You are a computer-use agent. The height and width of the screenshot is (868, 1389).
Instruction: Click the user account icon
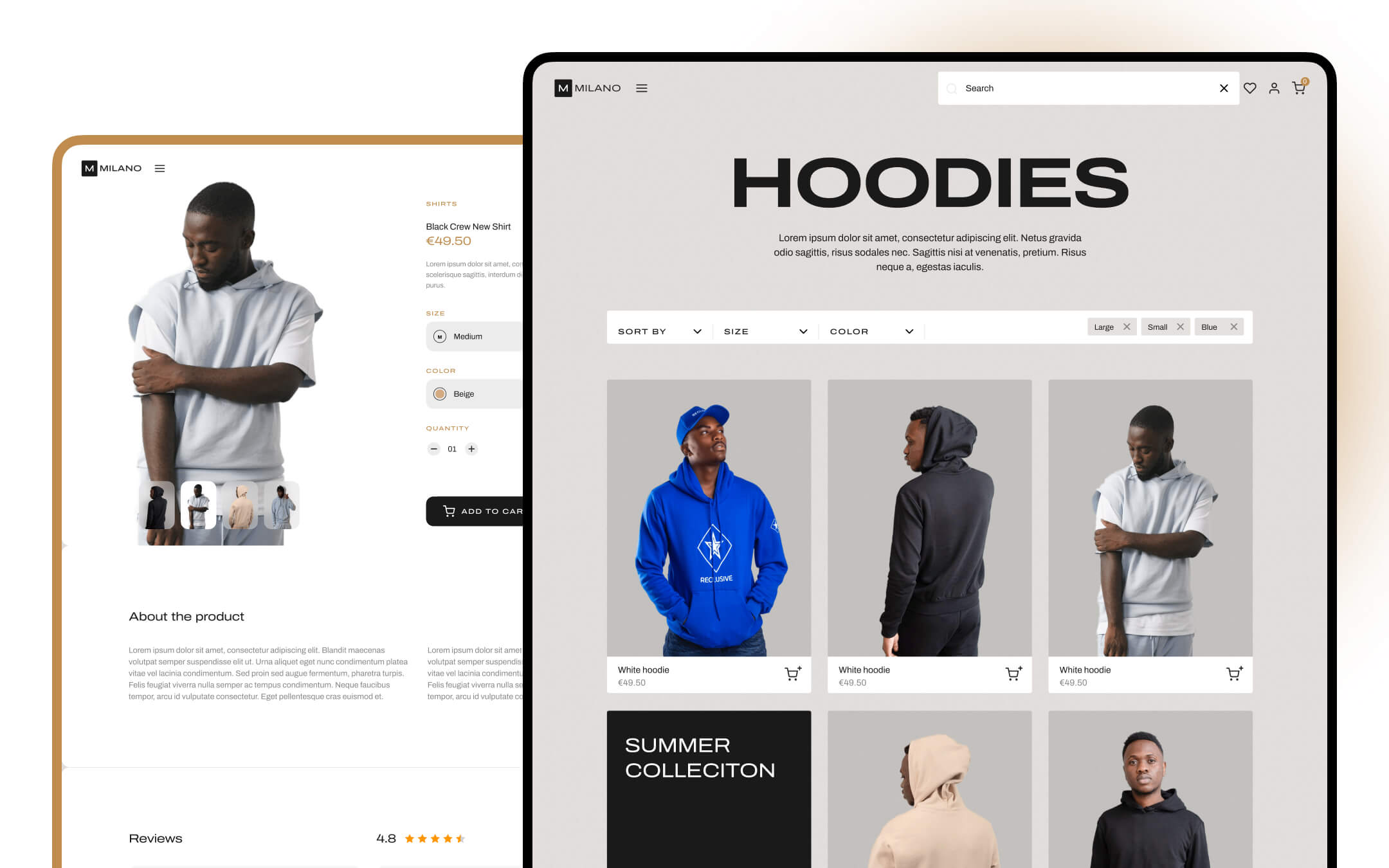coord(1274,88)
